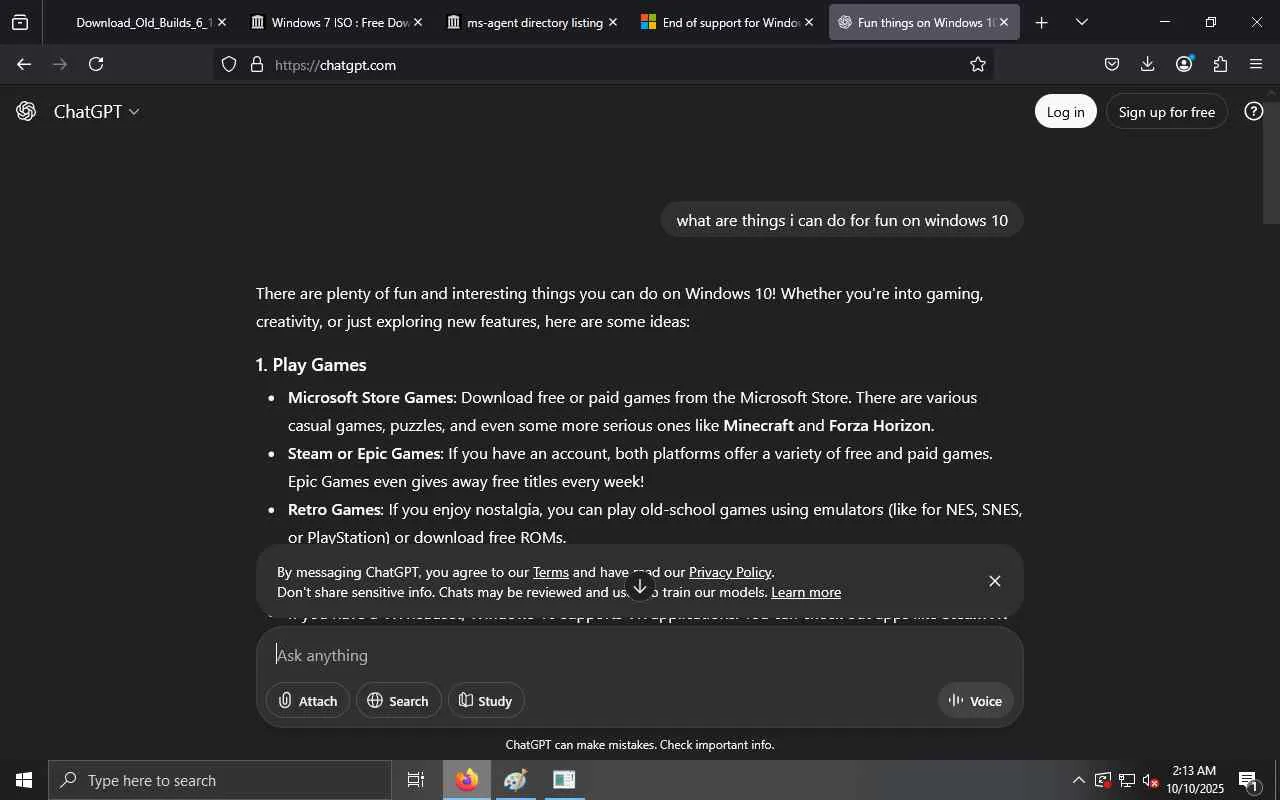Open the ChatGPT help question mark

click(1253, 111)
